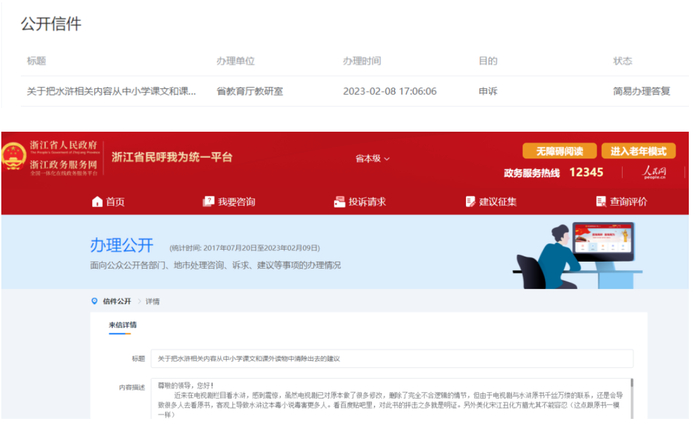Click the 人民网 logo in header

coord(654,172)
